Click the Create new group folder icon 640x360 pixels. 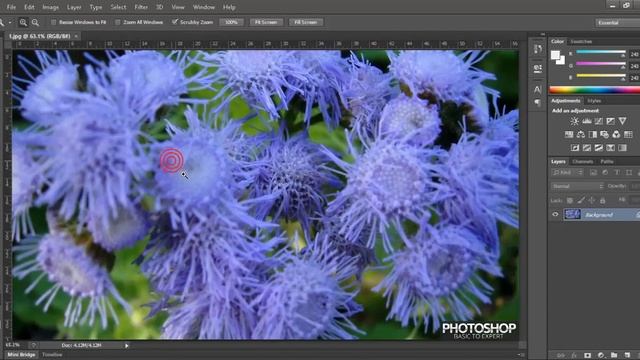click(614, 356)
